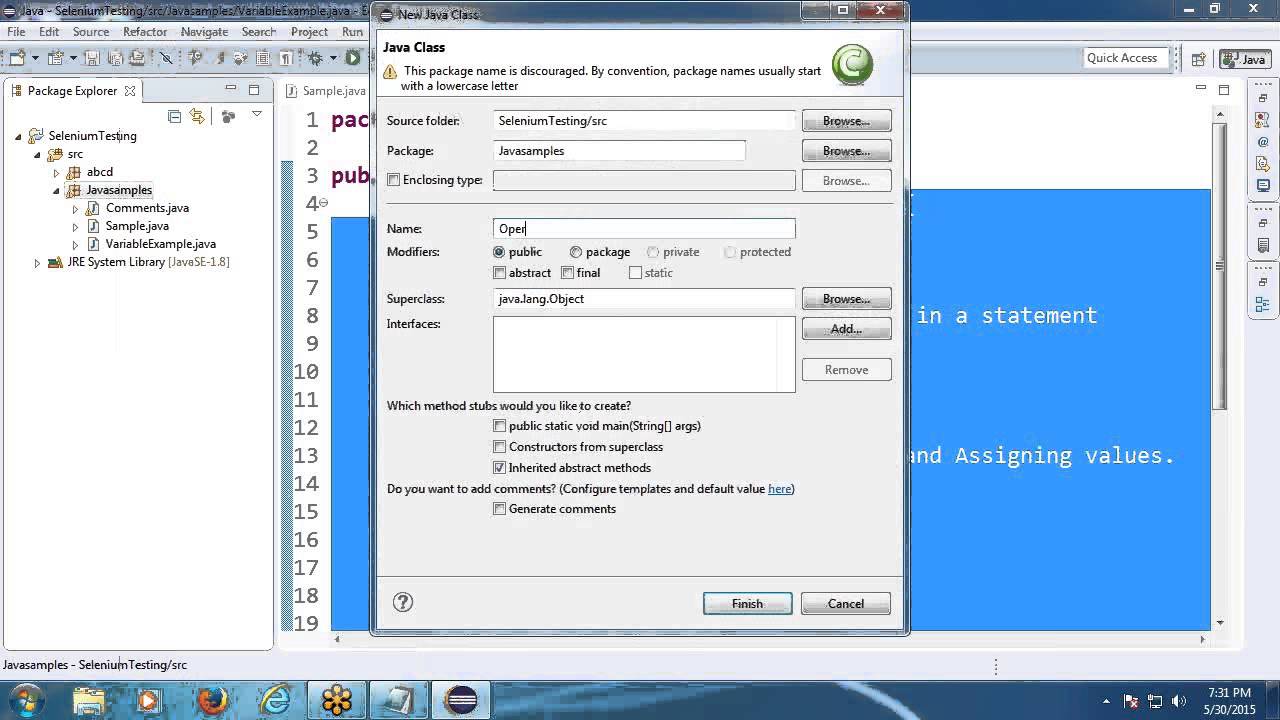Open the Source menu

pos(91,32)
